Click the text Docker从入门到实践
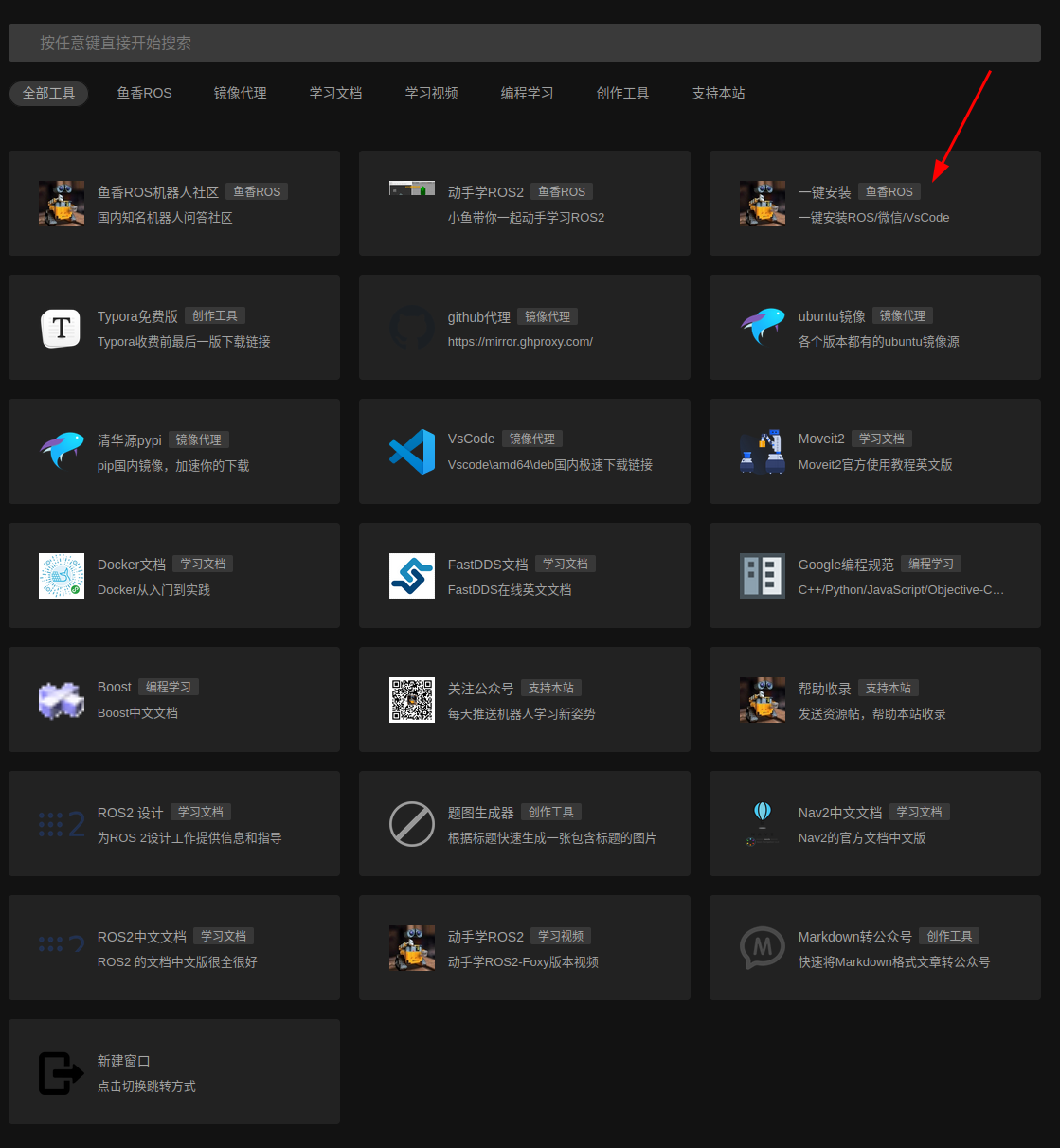Image resolution: width=1060 pixels, height=1148 pixels. [153, 590]
